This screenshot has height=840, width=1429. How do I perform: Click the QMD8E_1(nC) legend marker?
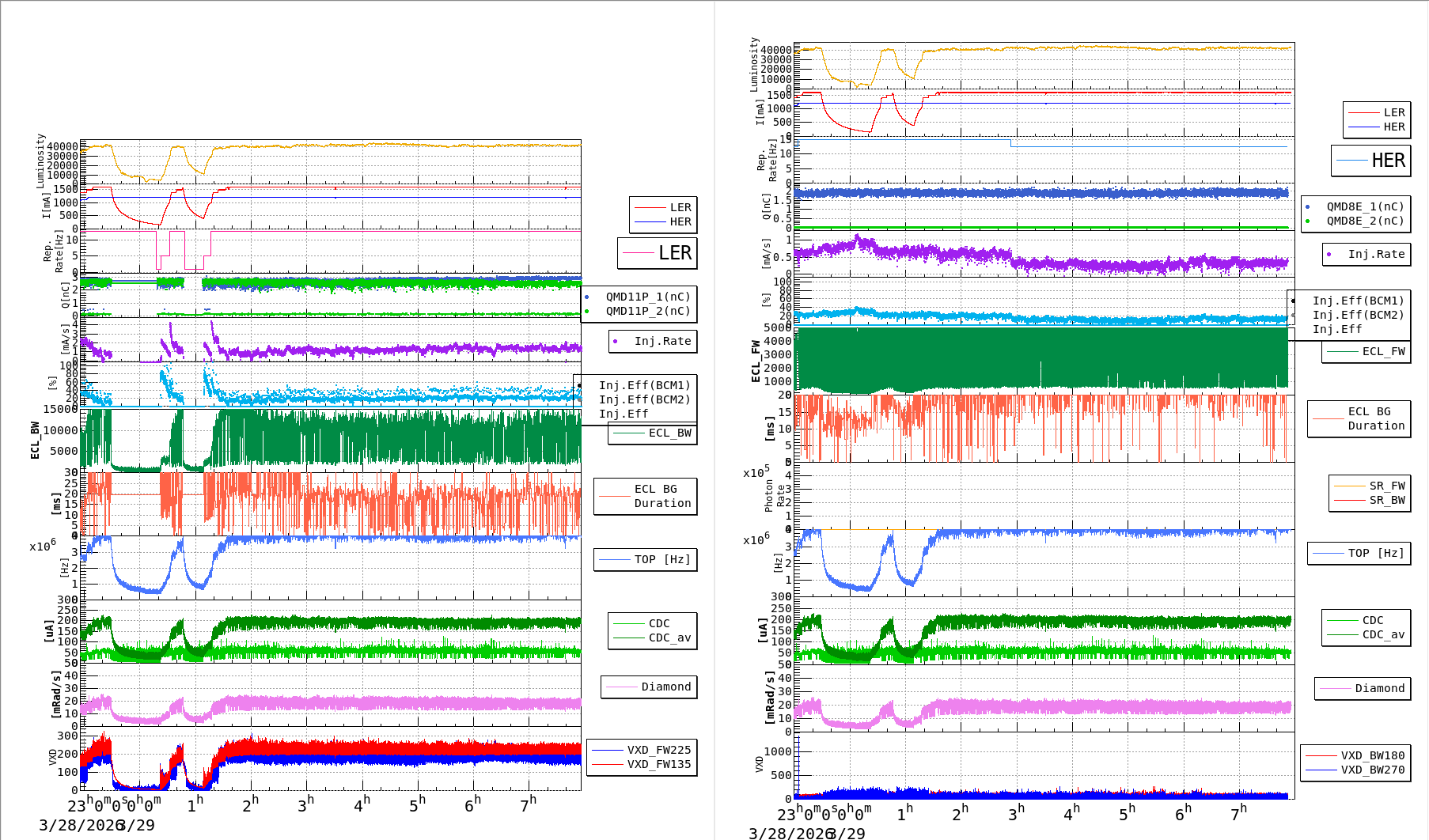pos(1308,207)
